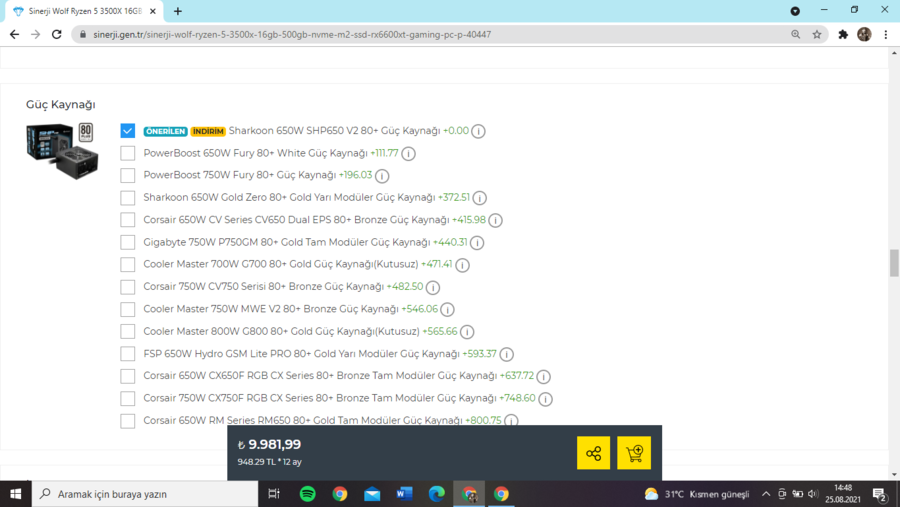The height and width of the screenshot is (507, 900).
Task: Open Windows Start menu
Action: click(15, 494)
